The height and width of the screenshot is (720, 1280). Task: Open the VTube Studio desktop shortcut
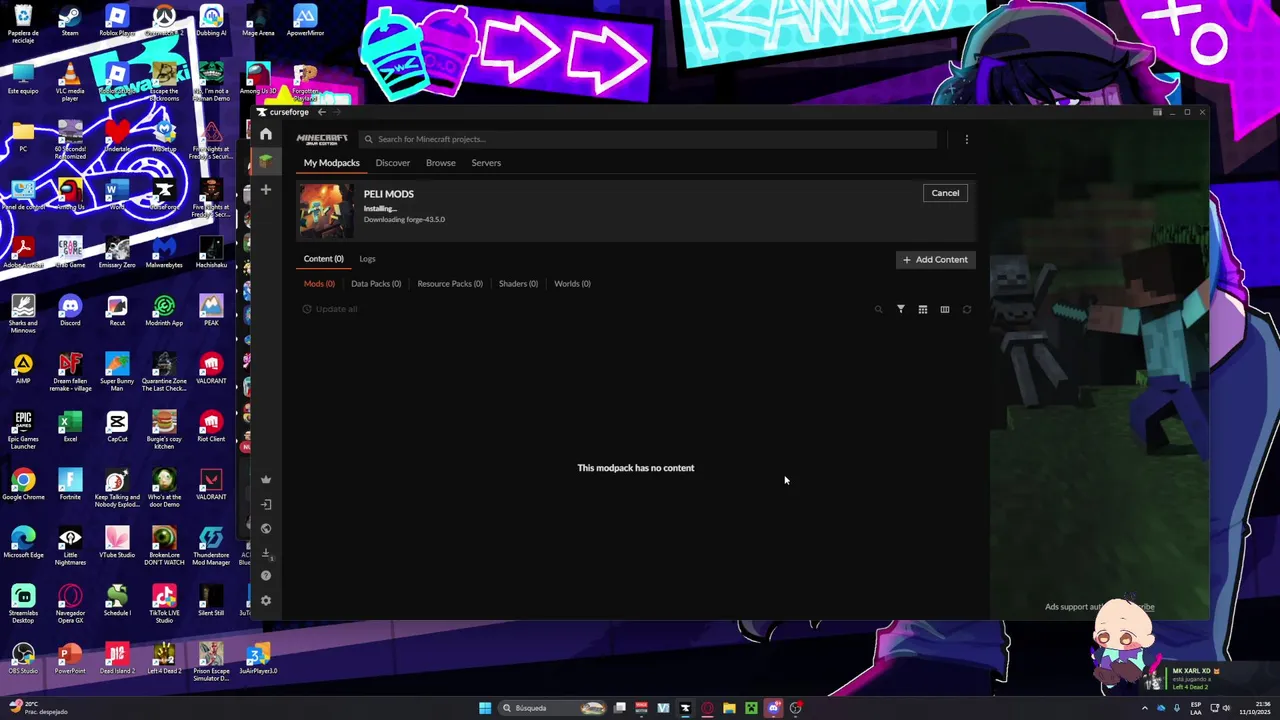(x=117, y=542)
